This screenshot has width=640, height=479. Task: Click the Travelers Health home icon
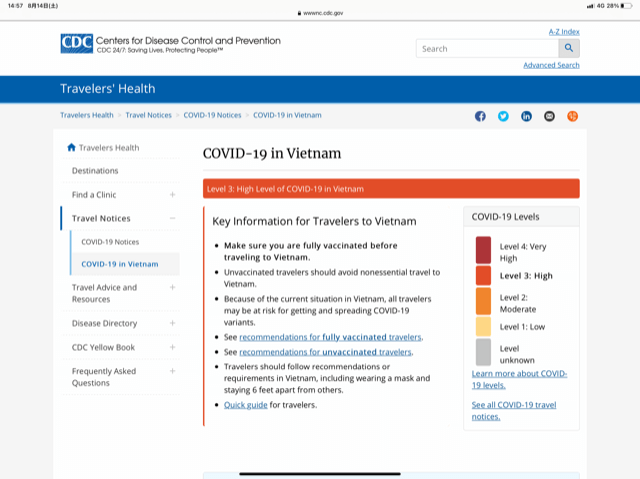point(71,147)
